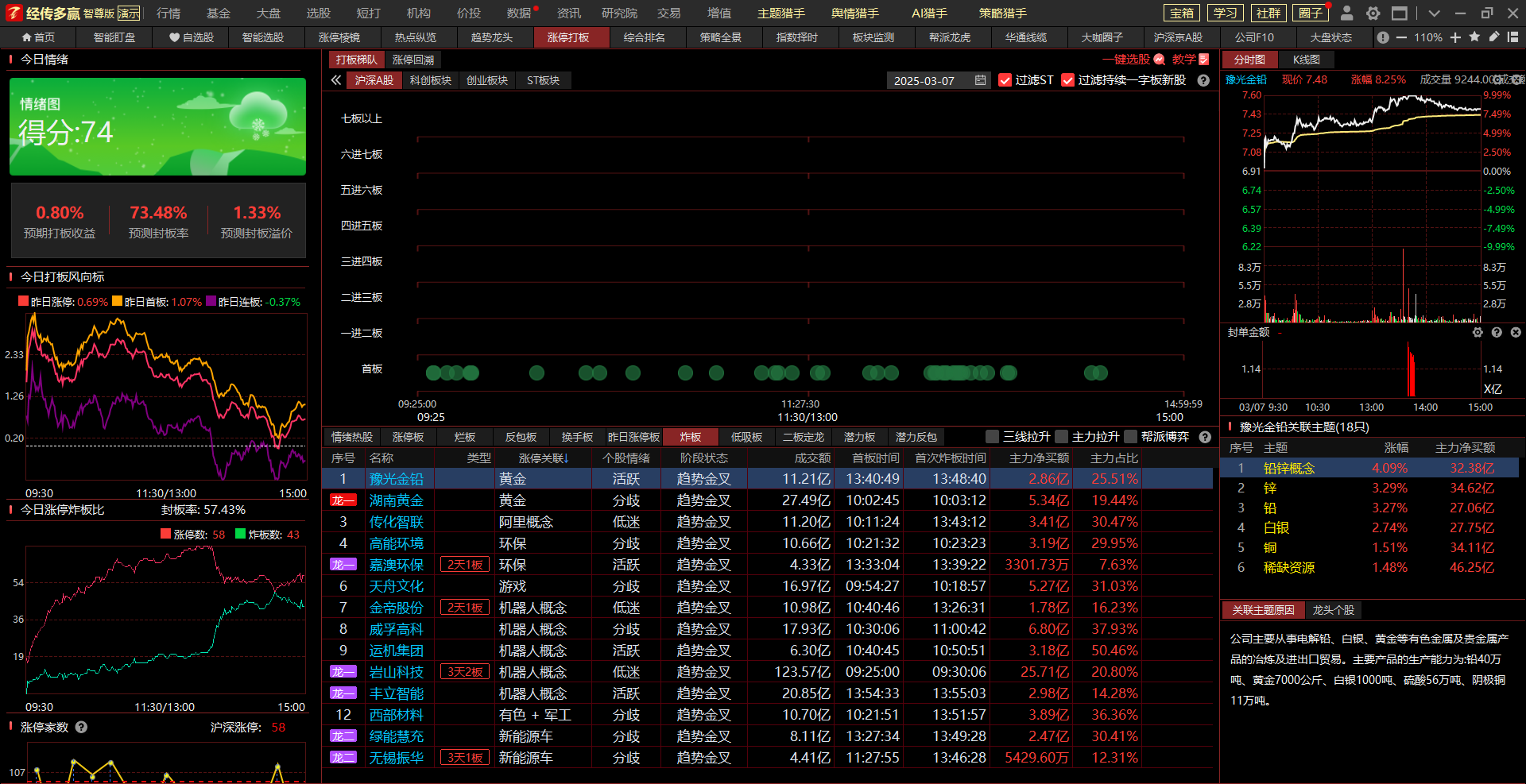Toggle the 昨日连板 legend series
The height and width of the screenshot is (784, 1526).
[253, 302]
